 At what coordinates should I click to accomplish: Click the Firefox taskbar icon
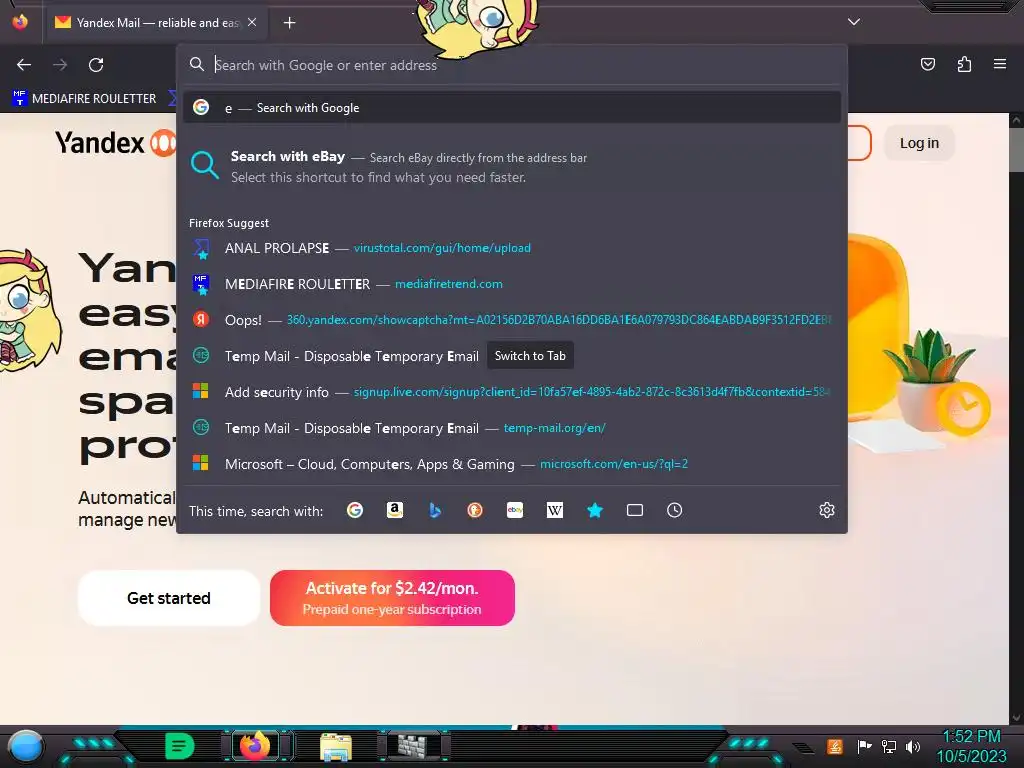tap(255, 746)
